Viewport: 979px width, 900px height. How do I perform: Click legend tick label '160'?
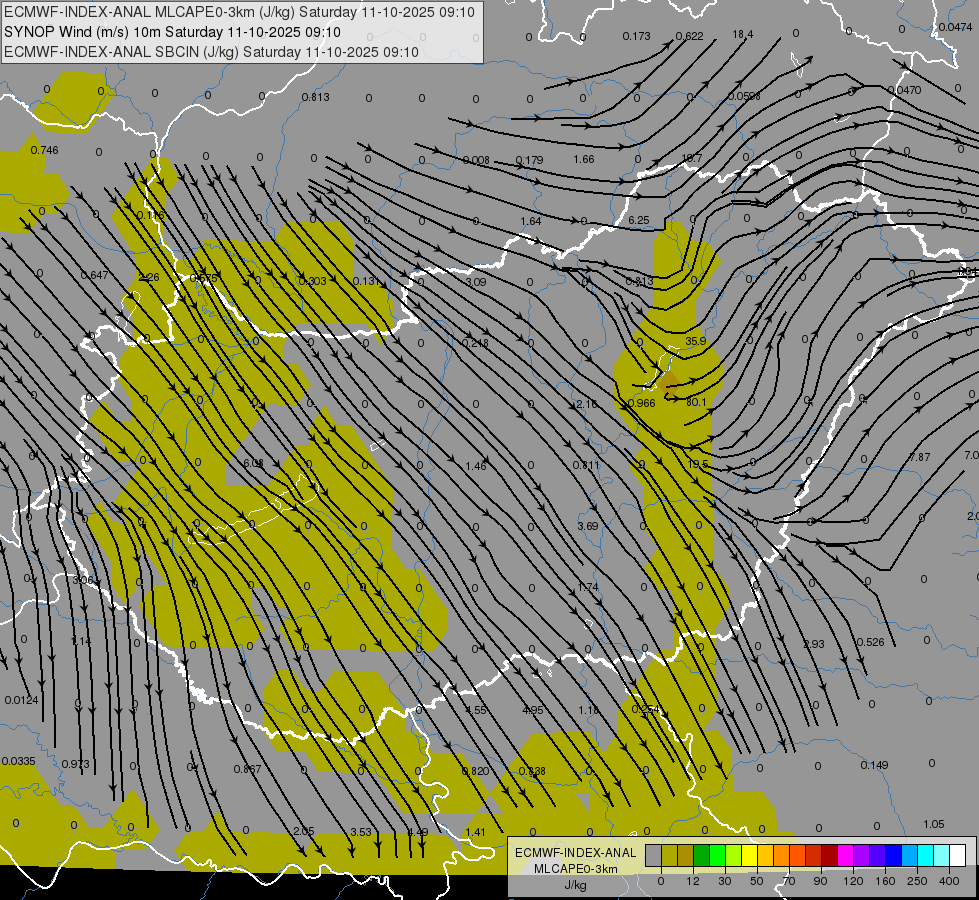[885, 881]
